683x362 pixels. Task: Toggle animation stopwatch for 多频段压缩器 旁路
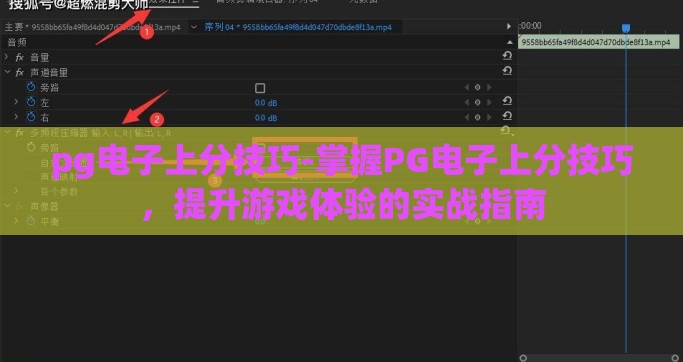click(x=31, y=147)
